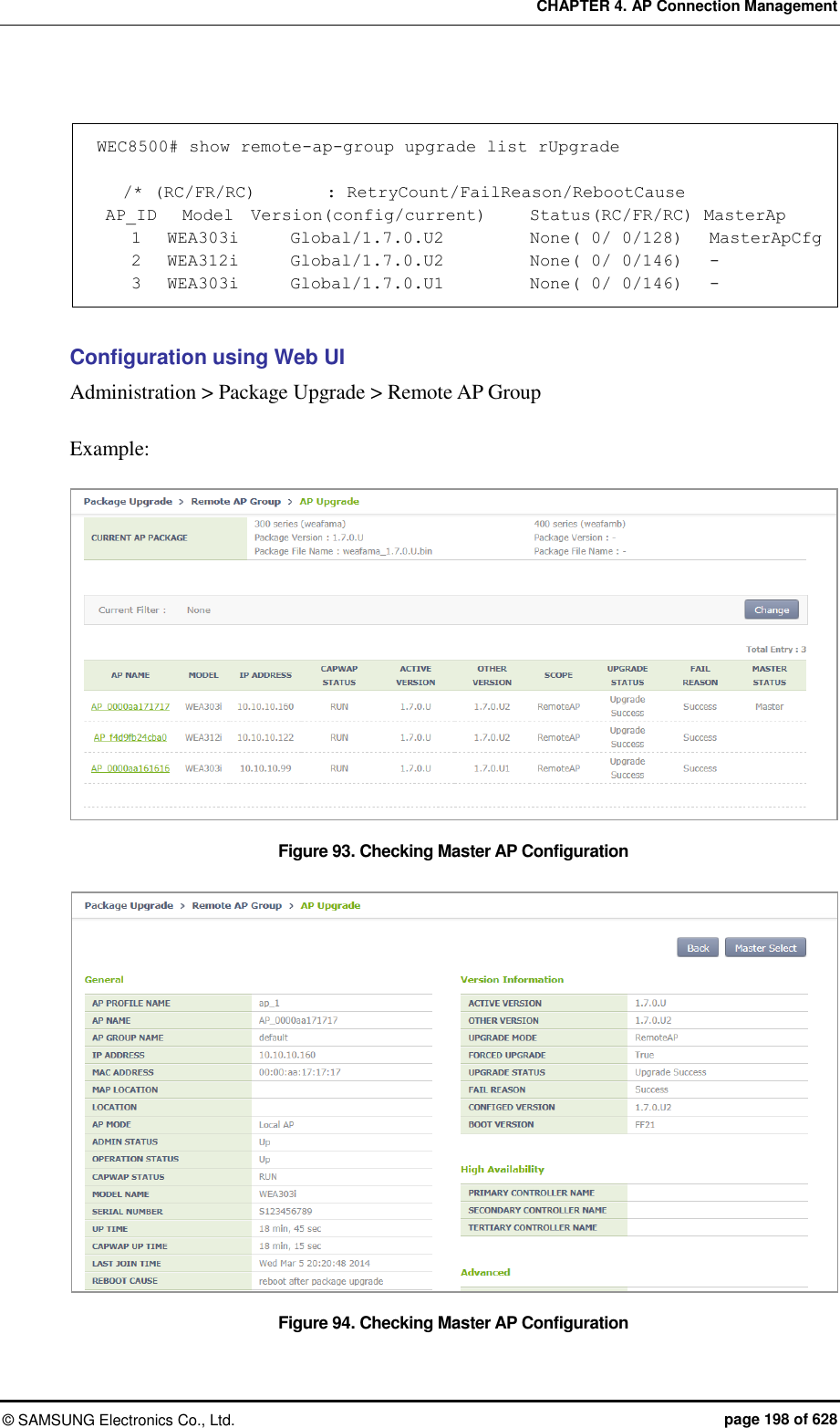Select FORCED UPGRADE value 'True'
The width and height of the screenshot is (840, 1428).
click(x=644, y=1055)
